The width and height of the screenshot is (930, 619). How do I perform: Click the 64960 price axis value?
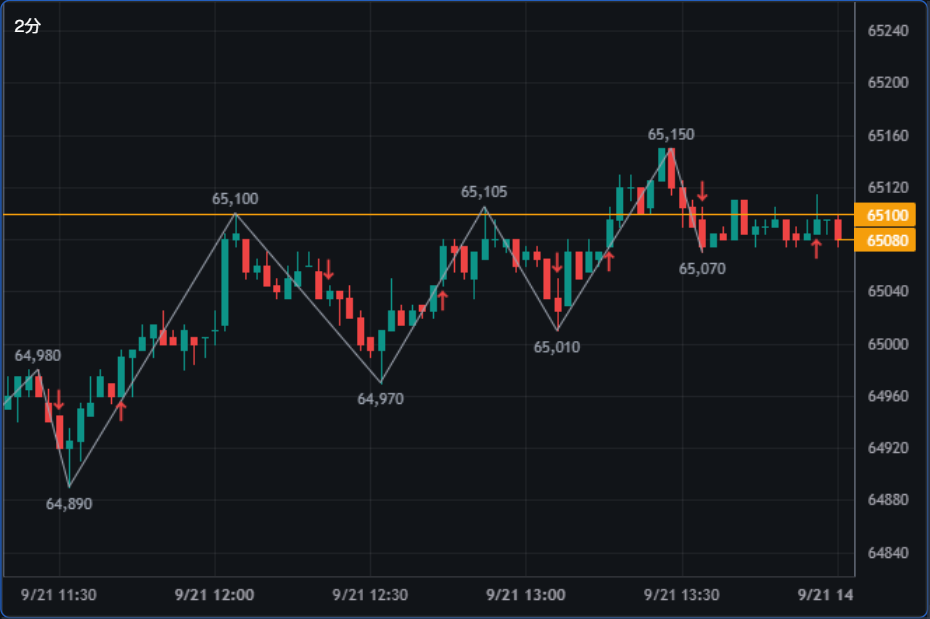tap(888, 396)
